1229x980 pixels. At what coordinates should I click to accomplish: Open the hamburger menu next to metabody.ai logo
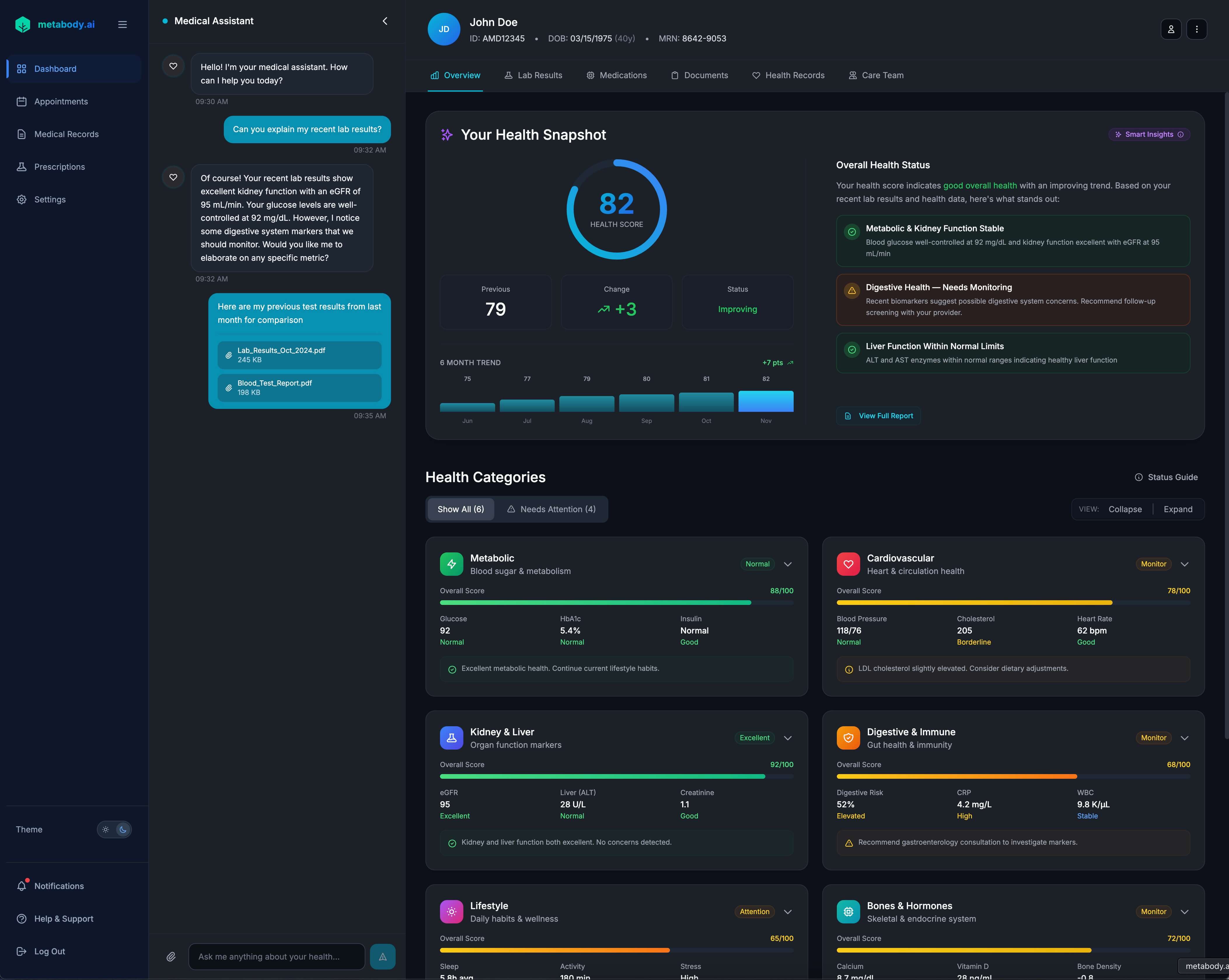122,24
